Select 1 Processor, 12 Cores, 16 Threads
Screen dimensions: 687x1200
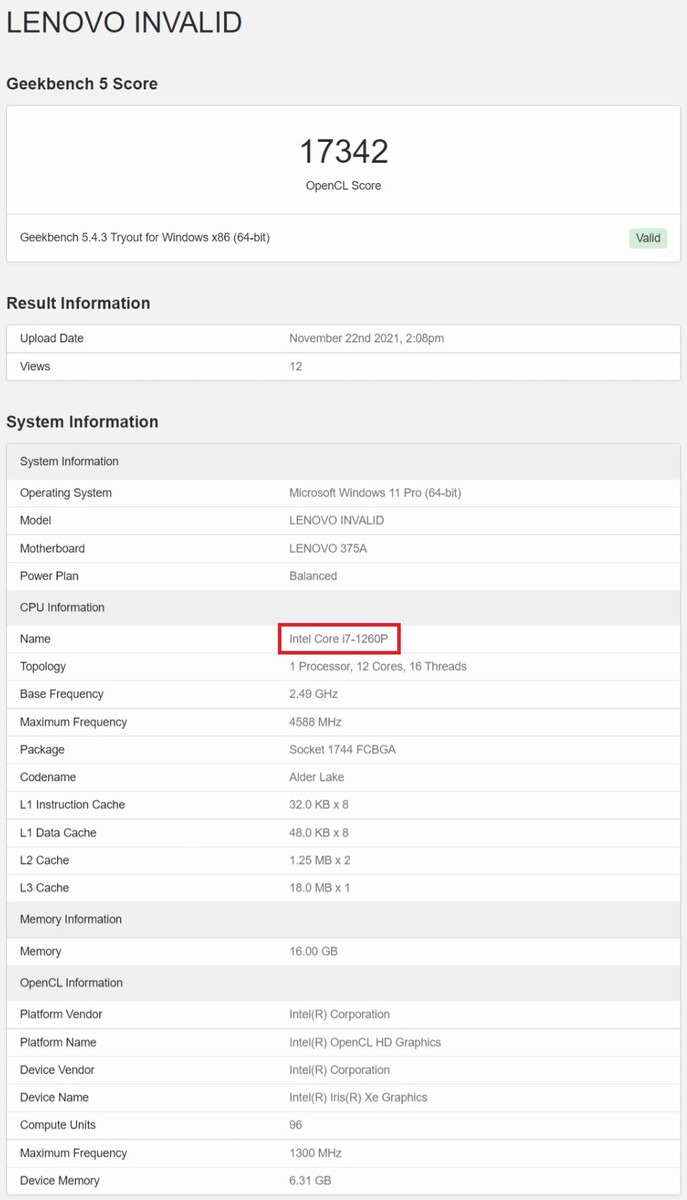click(x=378, y=666)
